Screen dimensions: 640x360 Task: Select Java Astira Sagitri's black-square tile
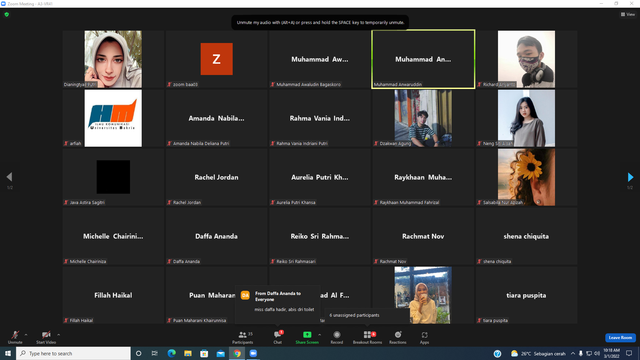(113, 177)
